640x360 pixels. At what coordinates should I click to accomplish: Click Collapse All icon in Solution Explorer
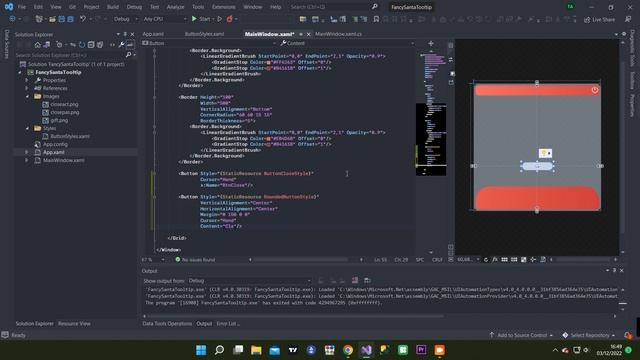(91, 44)
